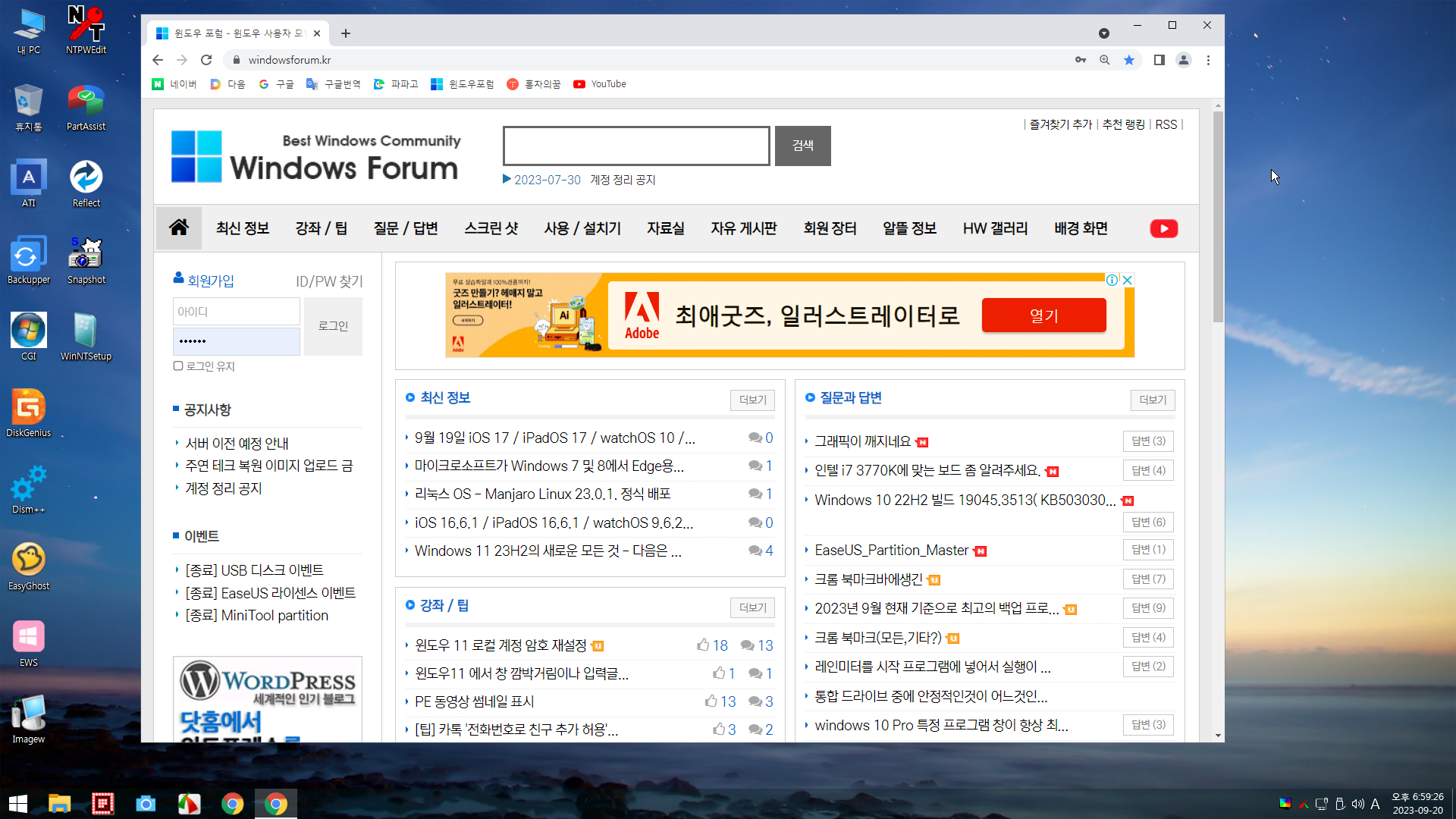Open the camera app in the taskbar
This screenshot has height=819, width=1456.
(x=146, y=804)
